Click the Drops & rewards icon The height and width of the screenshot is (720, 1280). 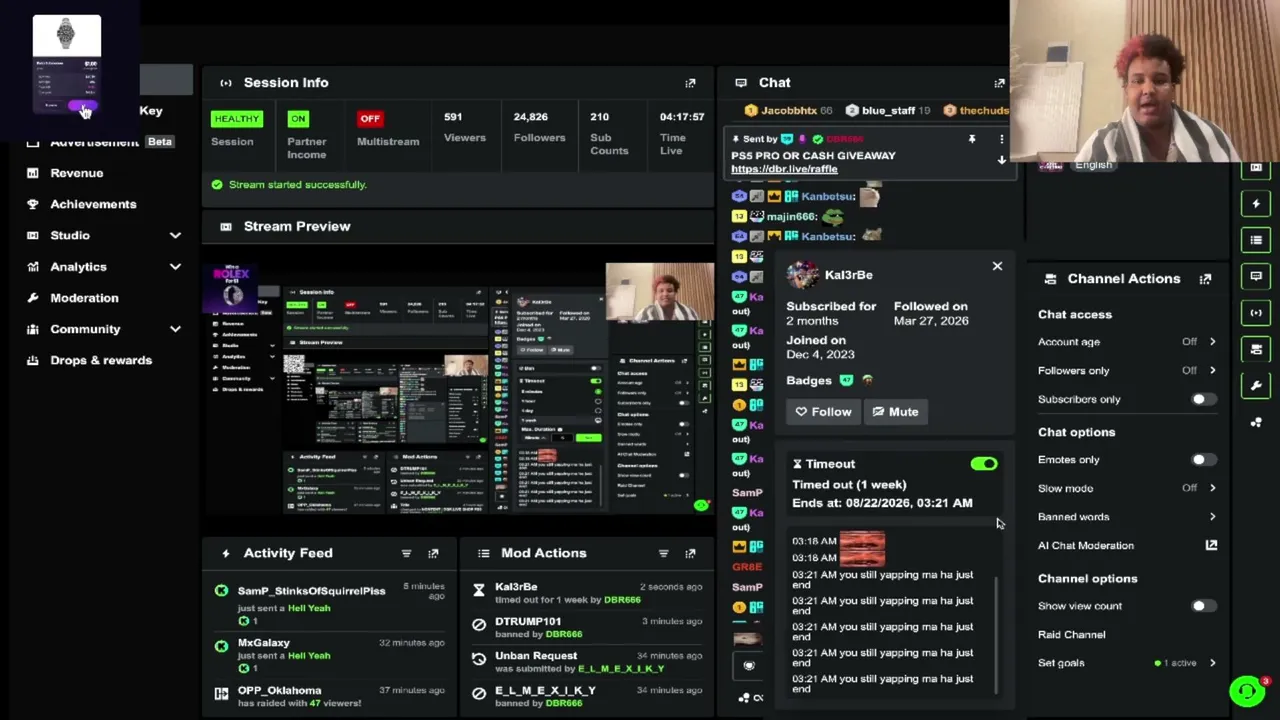pos(33,360)
